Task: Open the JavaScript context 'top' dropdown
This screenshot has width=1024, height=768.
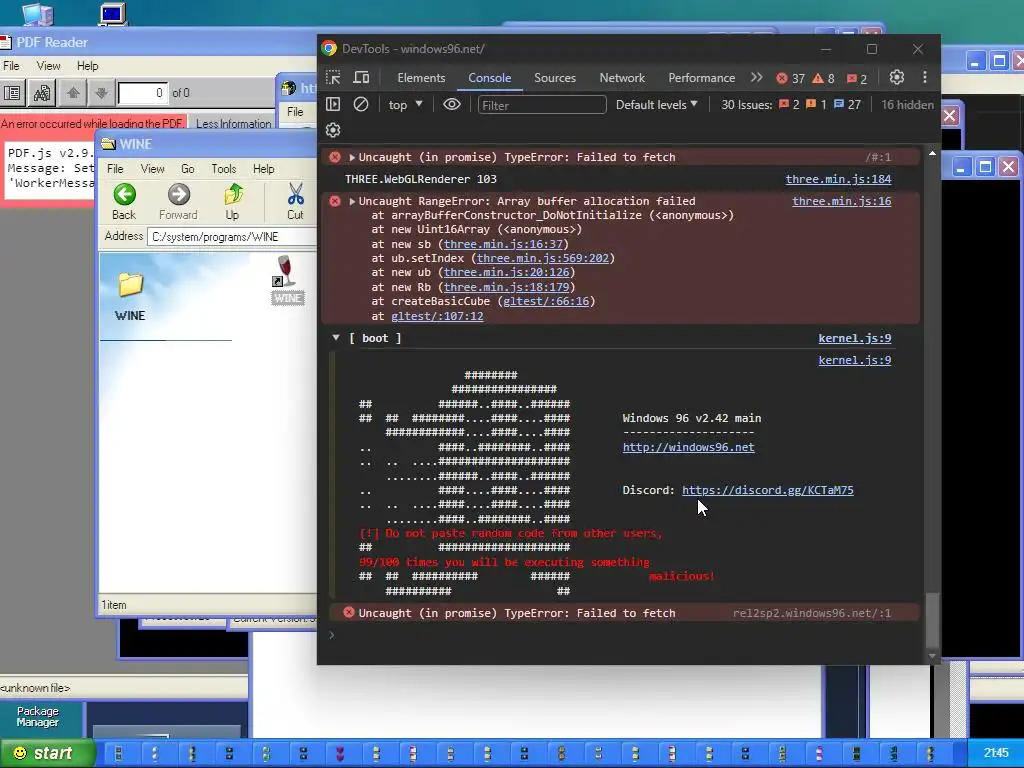Action: coord(406,104)
